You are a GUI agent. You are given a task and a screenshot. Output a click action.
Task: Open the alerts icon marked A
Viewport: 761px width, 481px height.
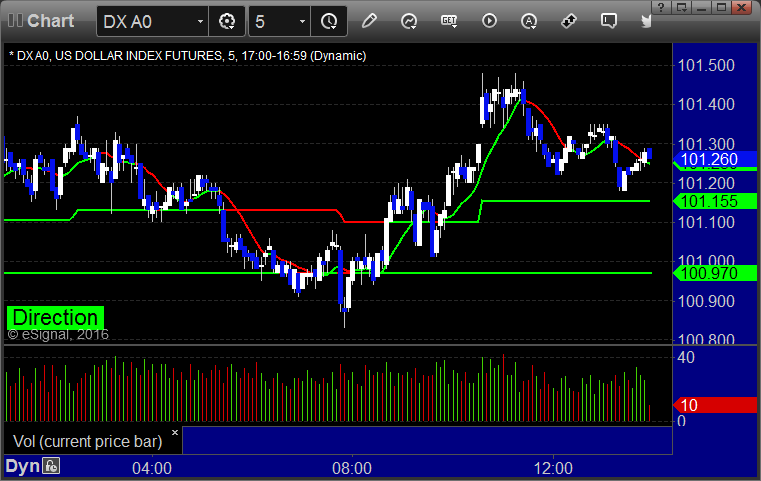(x=529, y=21)
